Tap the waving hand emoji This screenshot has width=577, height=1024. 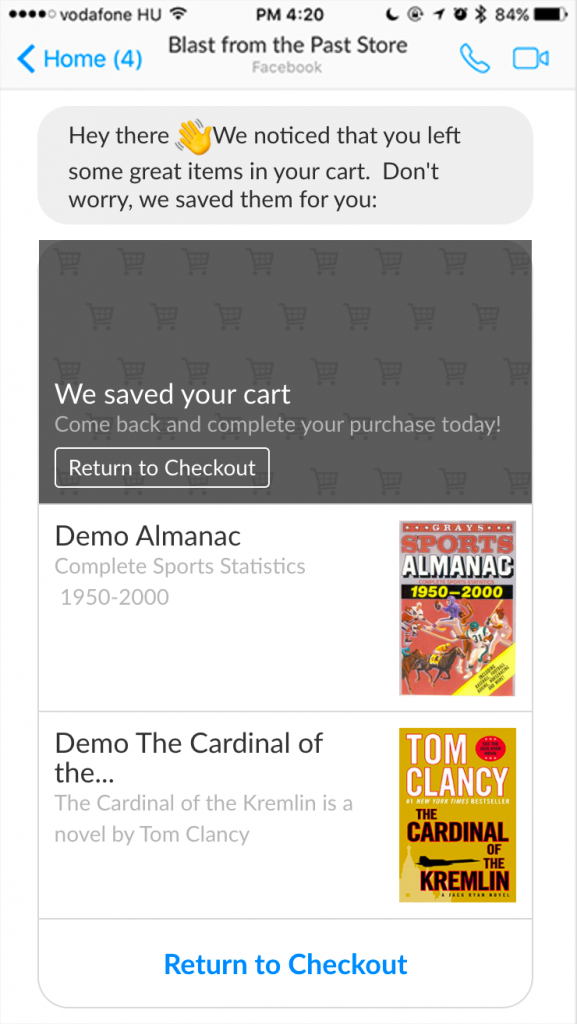click(x=194, y=136)
